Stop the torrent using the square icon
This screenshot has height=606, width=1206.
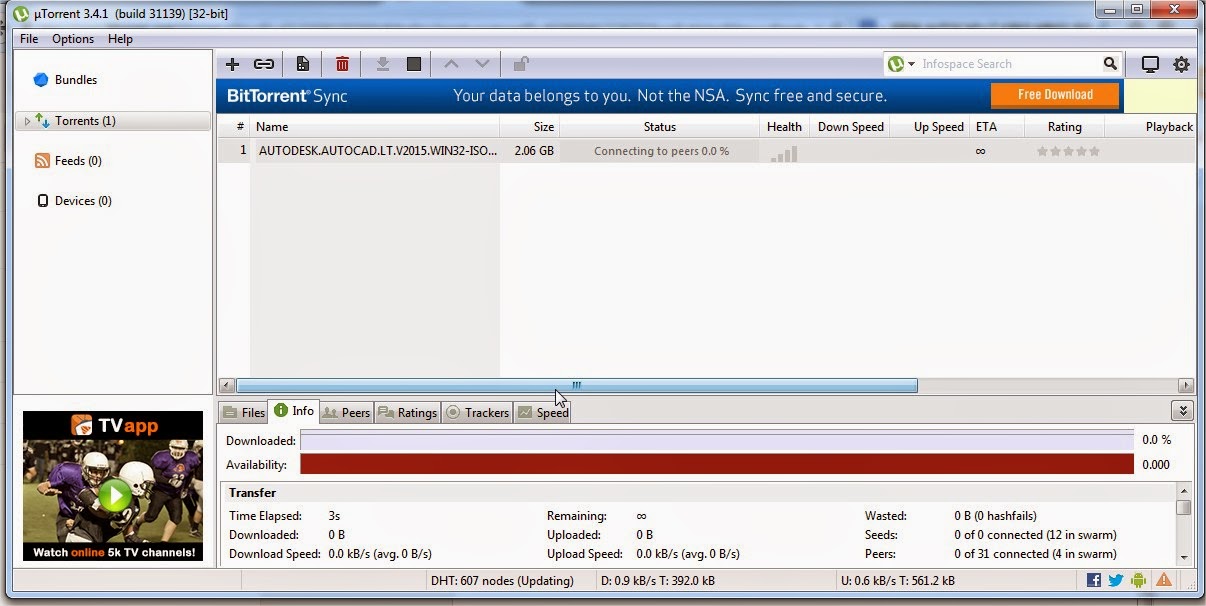pos(414,64)
